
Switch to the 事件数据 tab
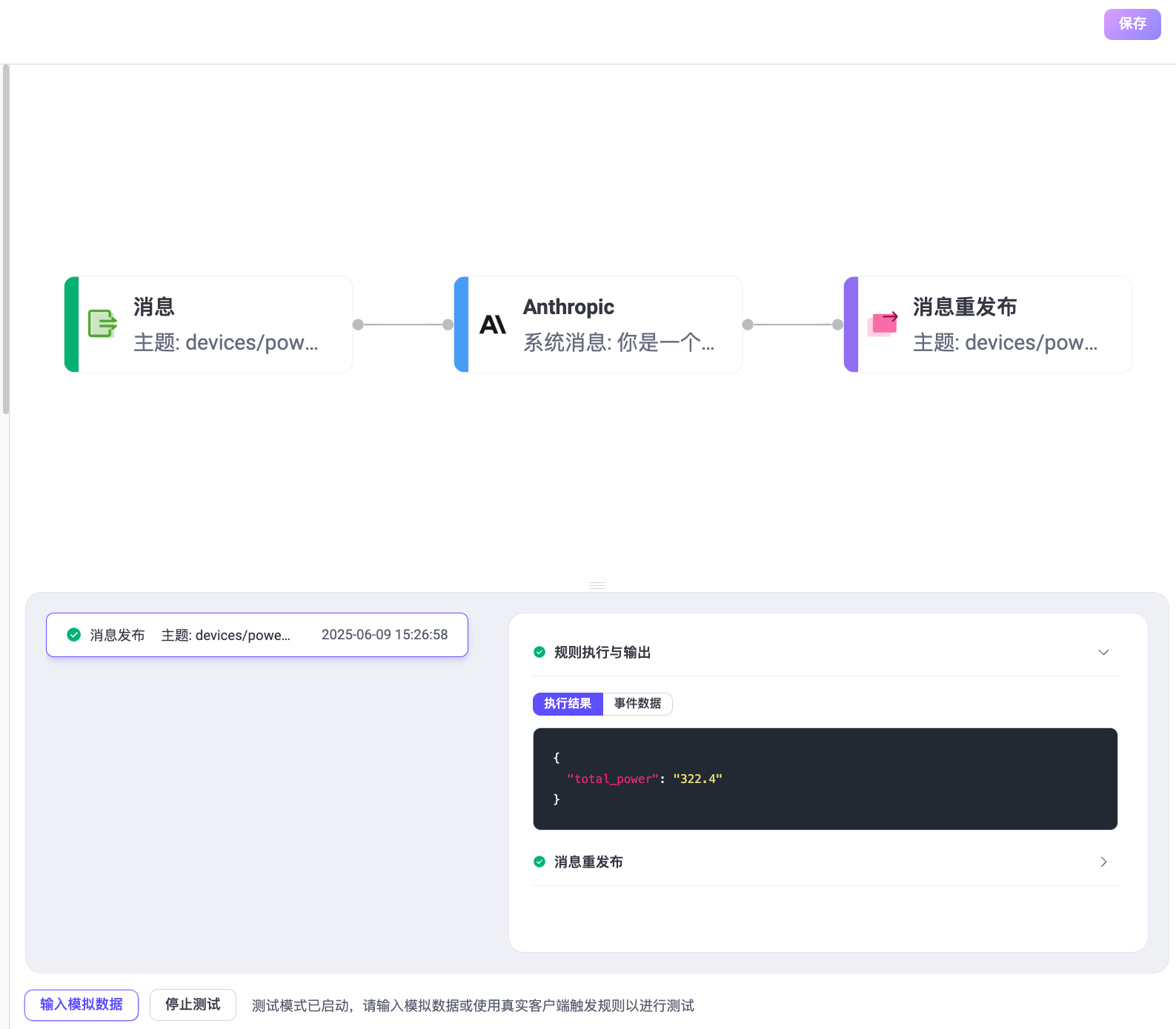tap(637, 704)
